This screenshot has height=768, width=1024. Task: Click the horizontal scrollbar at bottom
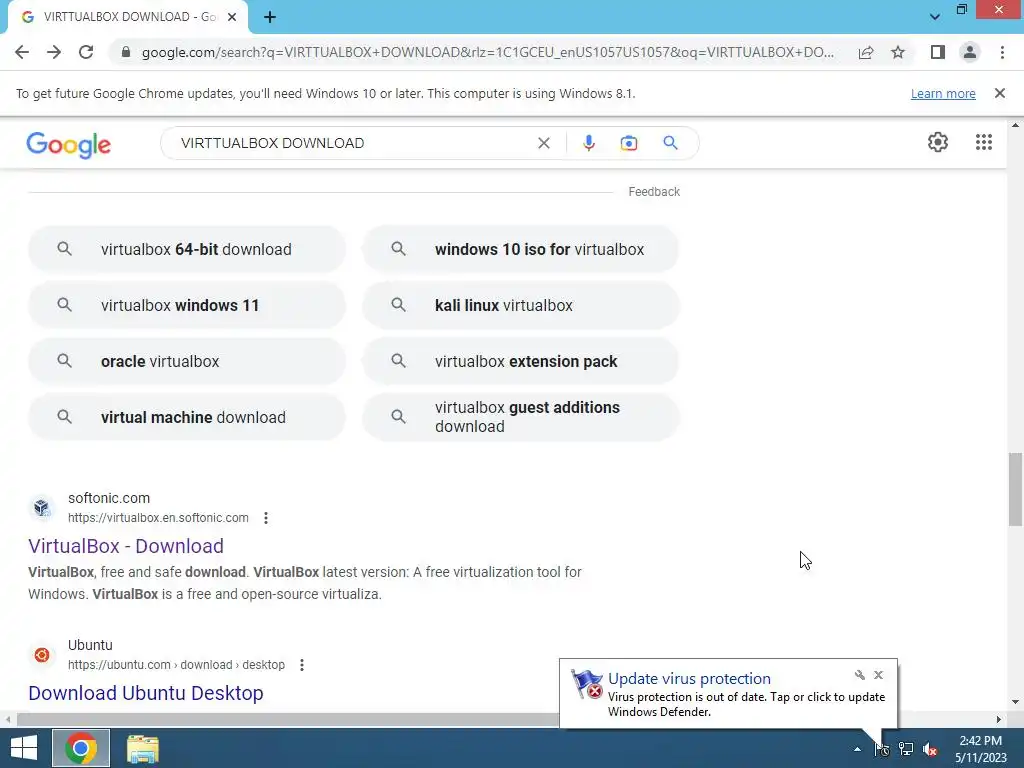coord(287,719)
